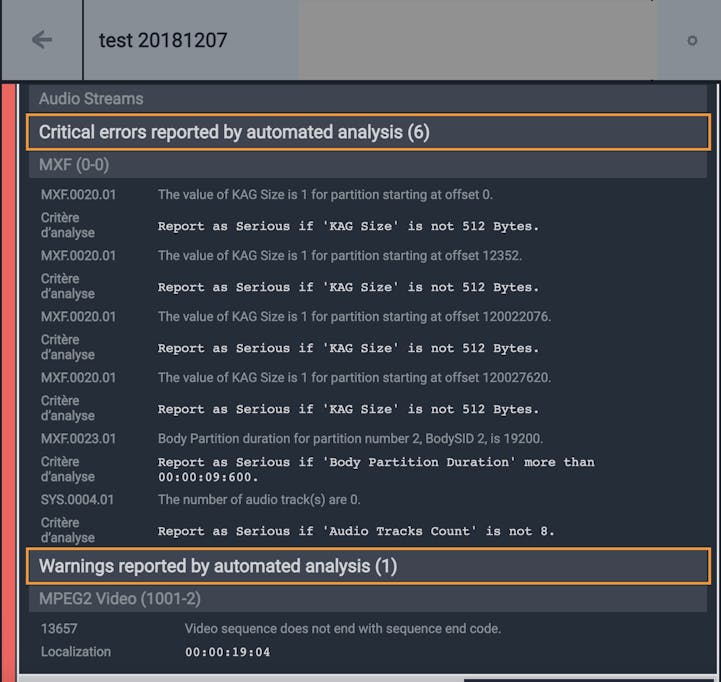
Task: Open settings gear icon in header
Action: pos(692,40)
